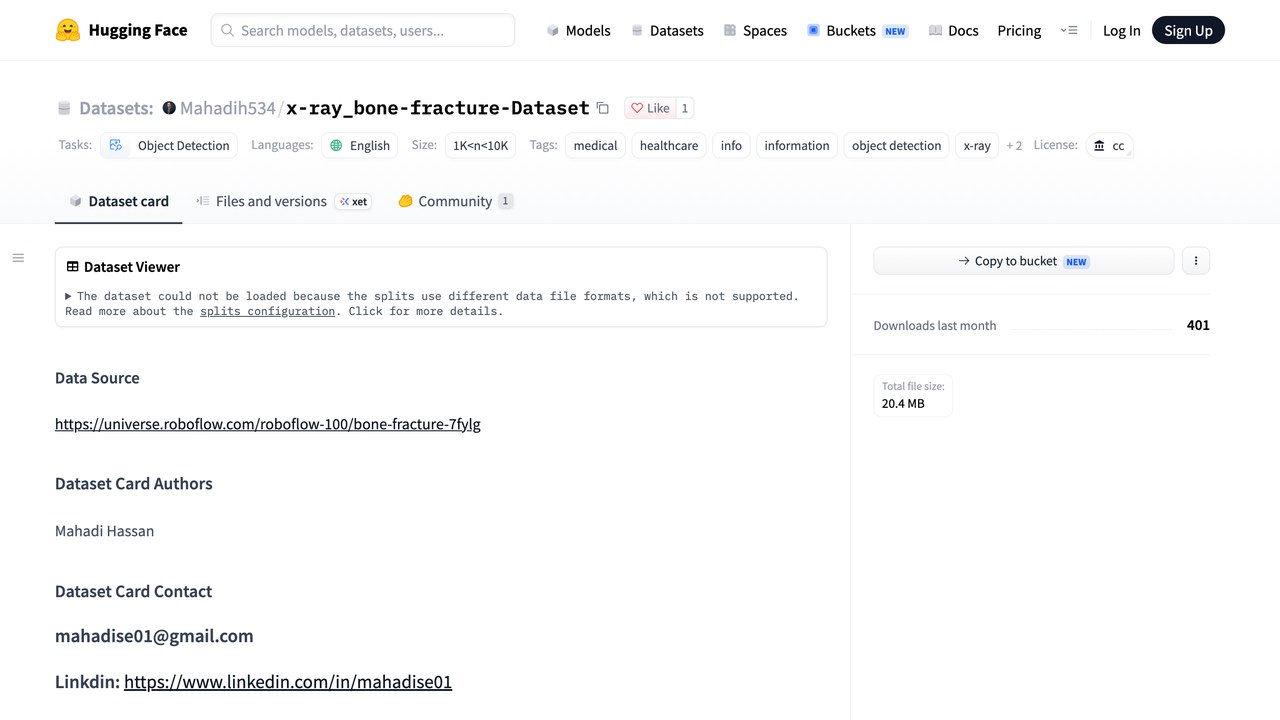Click the Sign Up button
1280x720 pixels.
(x=1188, y=31)
